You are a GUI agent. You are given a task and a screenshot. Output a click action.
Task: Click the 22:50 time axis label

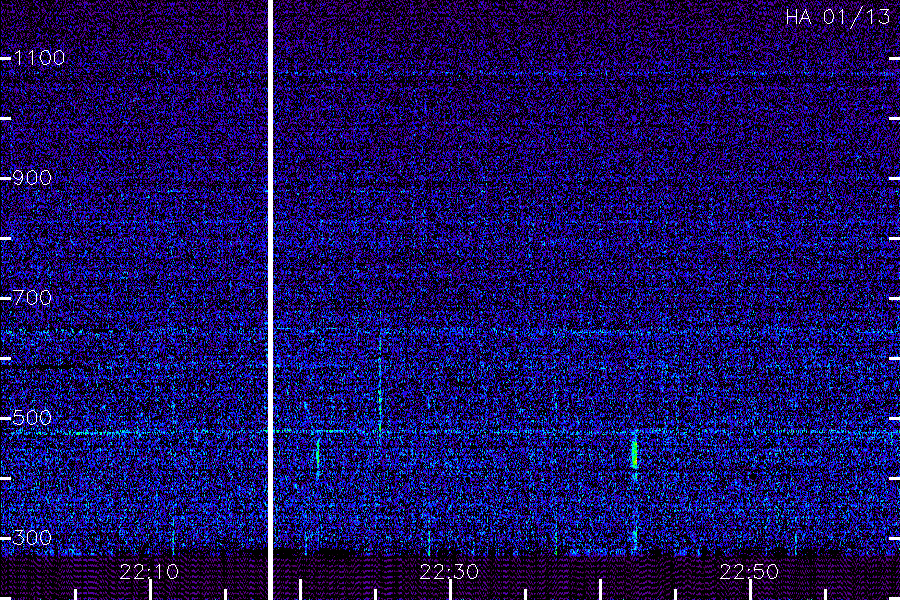tap(749, 571)
